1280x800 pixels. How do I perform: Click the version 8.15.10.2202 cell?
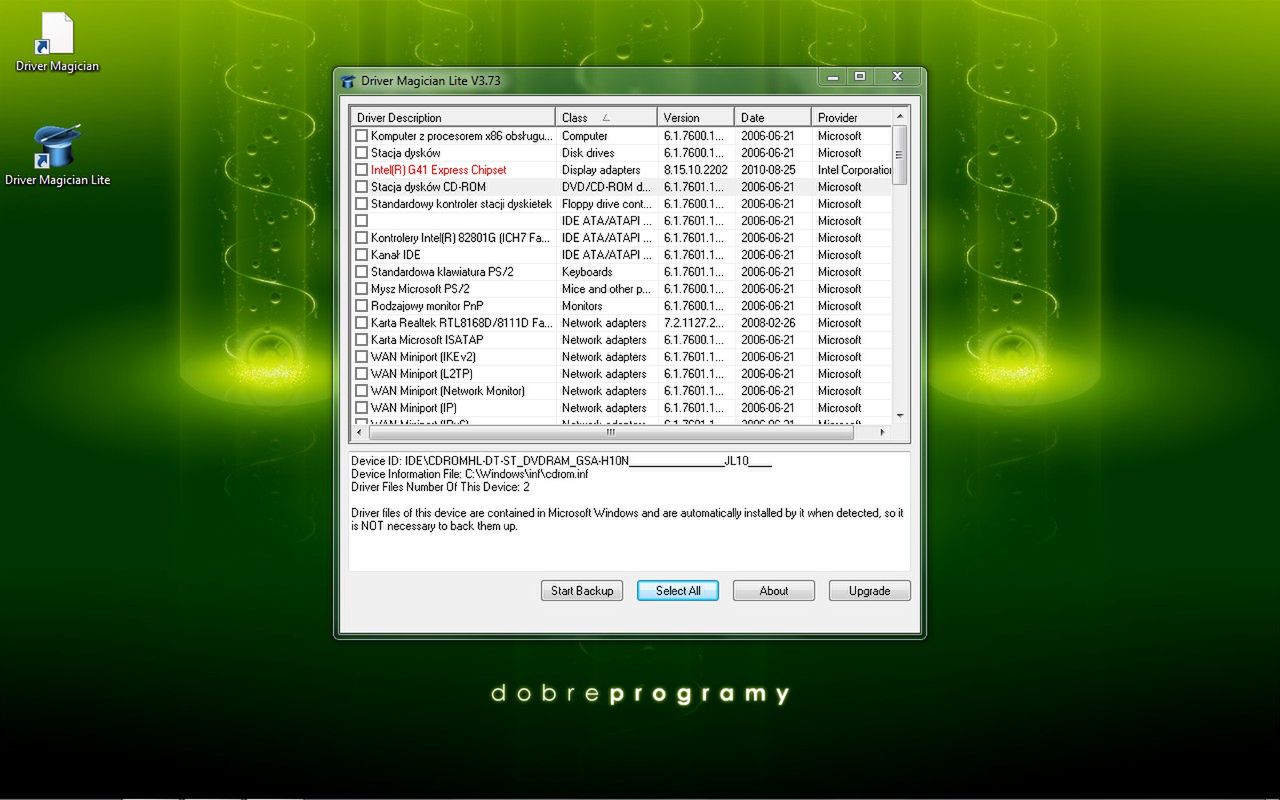pyautogui.click(x=696, y=170)
